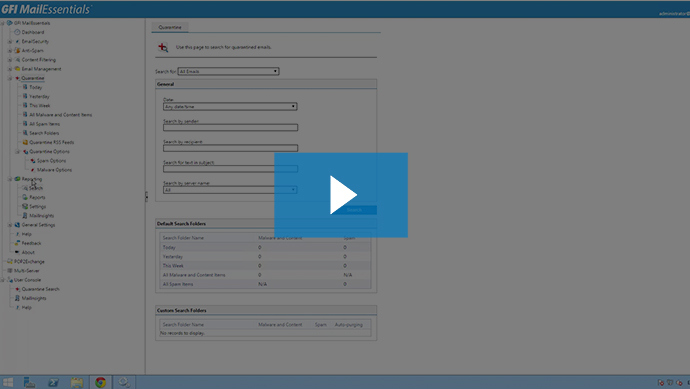Open Yesterday under Quarantine in the tree
Image resolution: width=690 pixels, height=389 pixels.
39,97
